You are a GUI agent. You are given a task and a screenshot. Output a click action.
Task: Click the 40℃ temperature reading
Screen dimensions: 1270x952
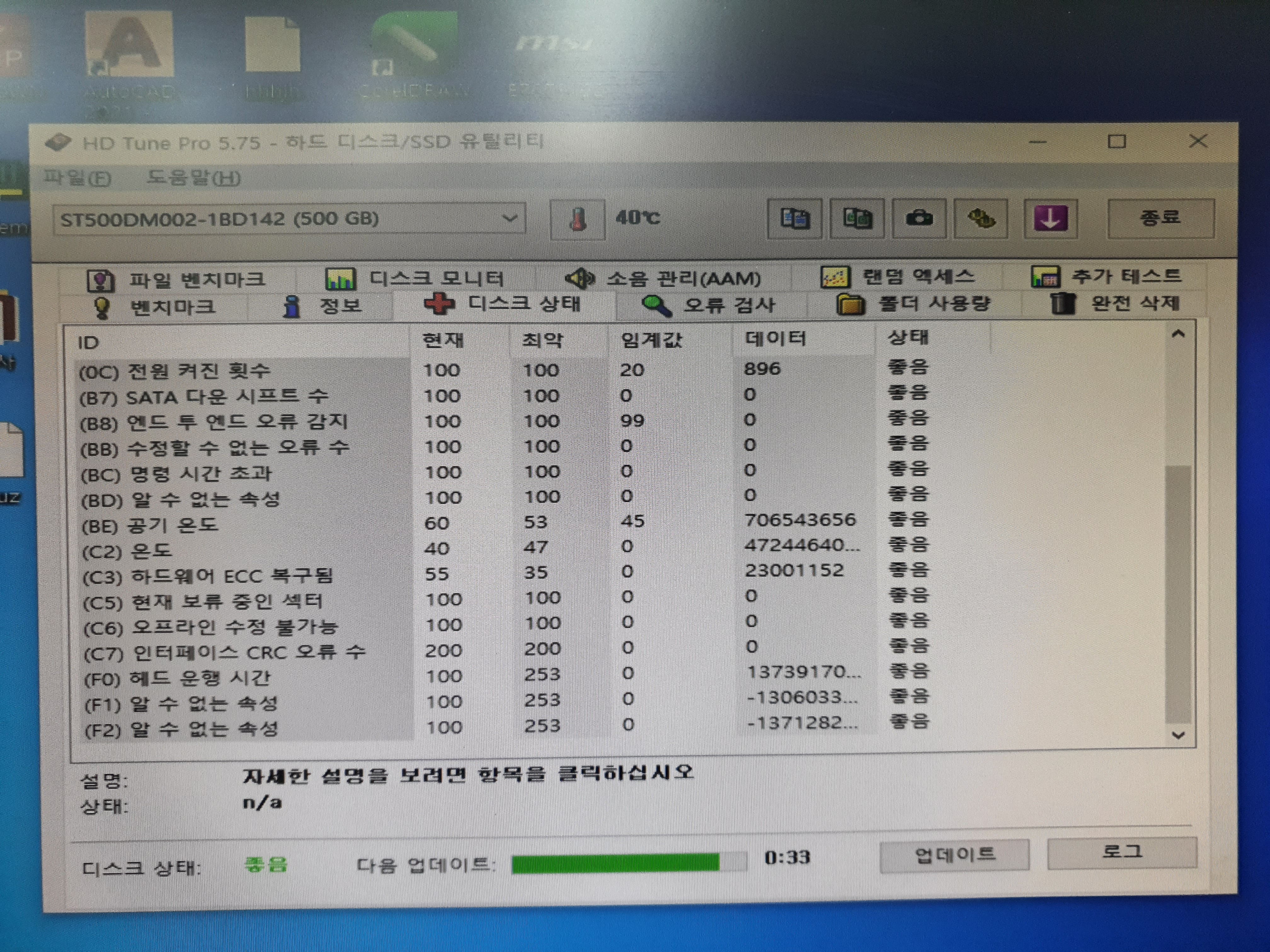637,218
